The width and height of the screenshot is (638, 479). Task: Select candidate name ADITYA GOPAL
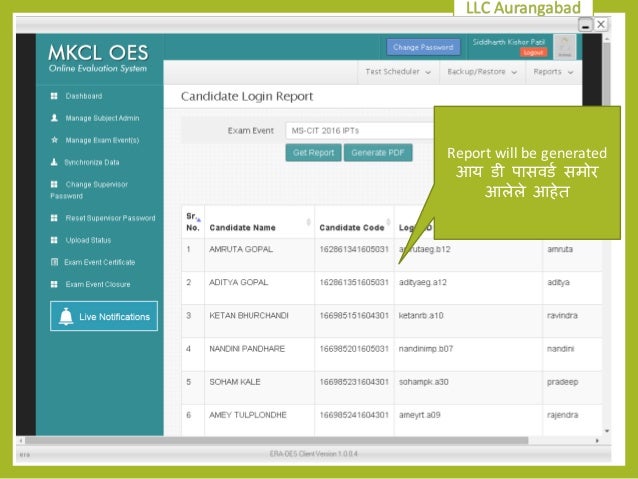click(238, 282)
